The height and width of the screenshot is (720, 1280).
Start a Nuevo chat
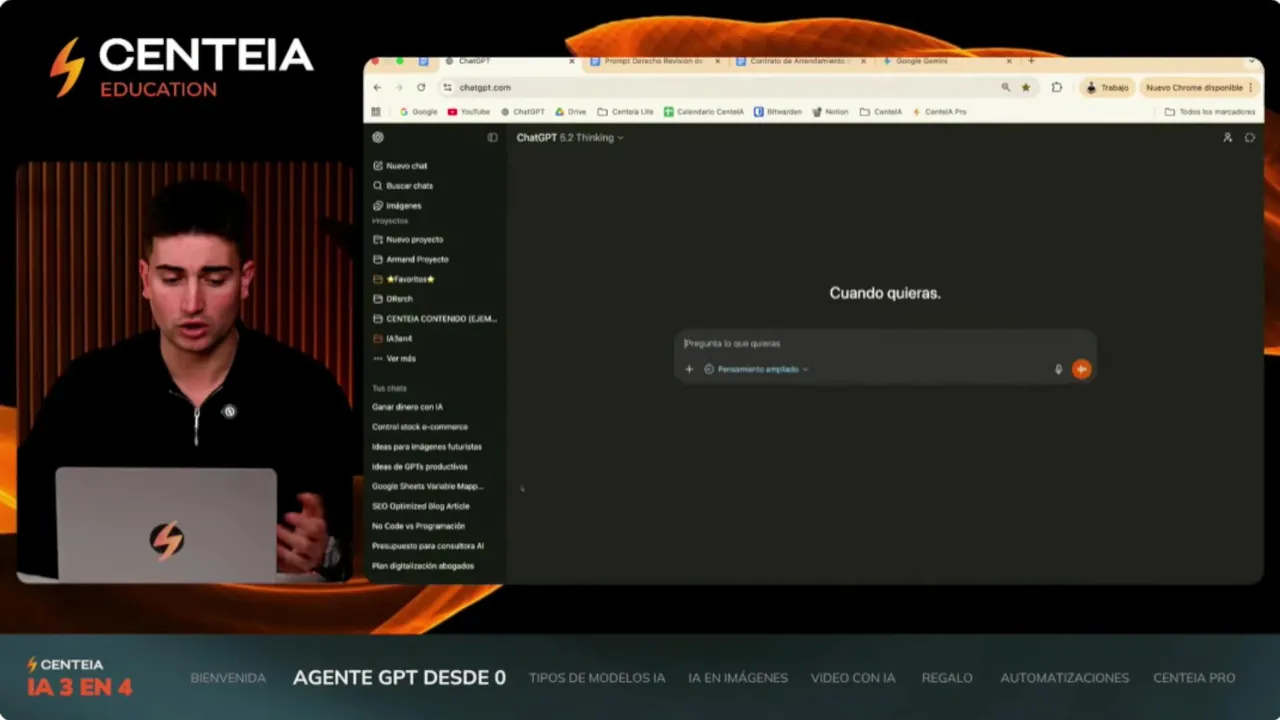click(400, 166)
